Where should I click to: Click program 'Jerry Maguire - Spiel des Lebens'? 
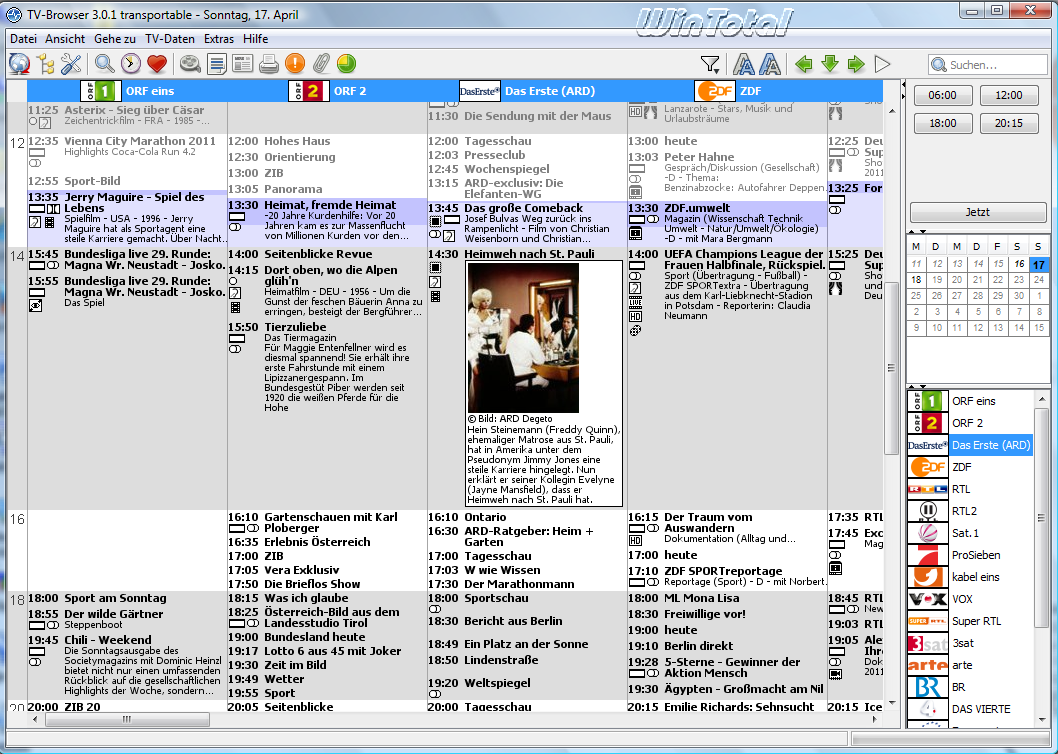click(x=127, y=219)
